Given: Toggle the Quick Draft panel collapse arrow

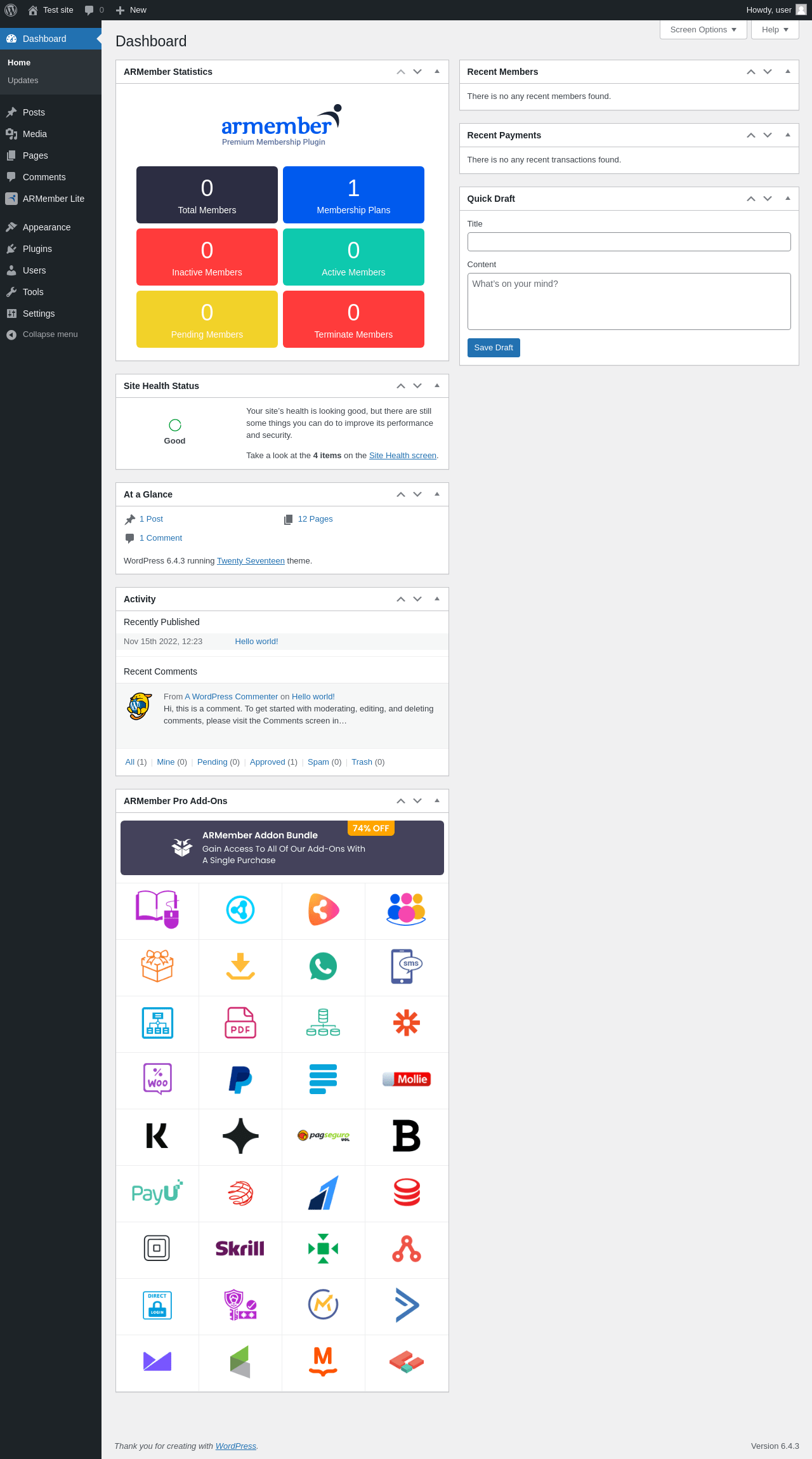Looking at the screenshot, I should 788,199.
